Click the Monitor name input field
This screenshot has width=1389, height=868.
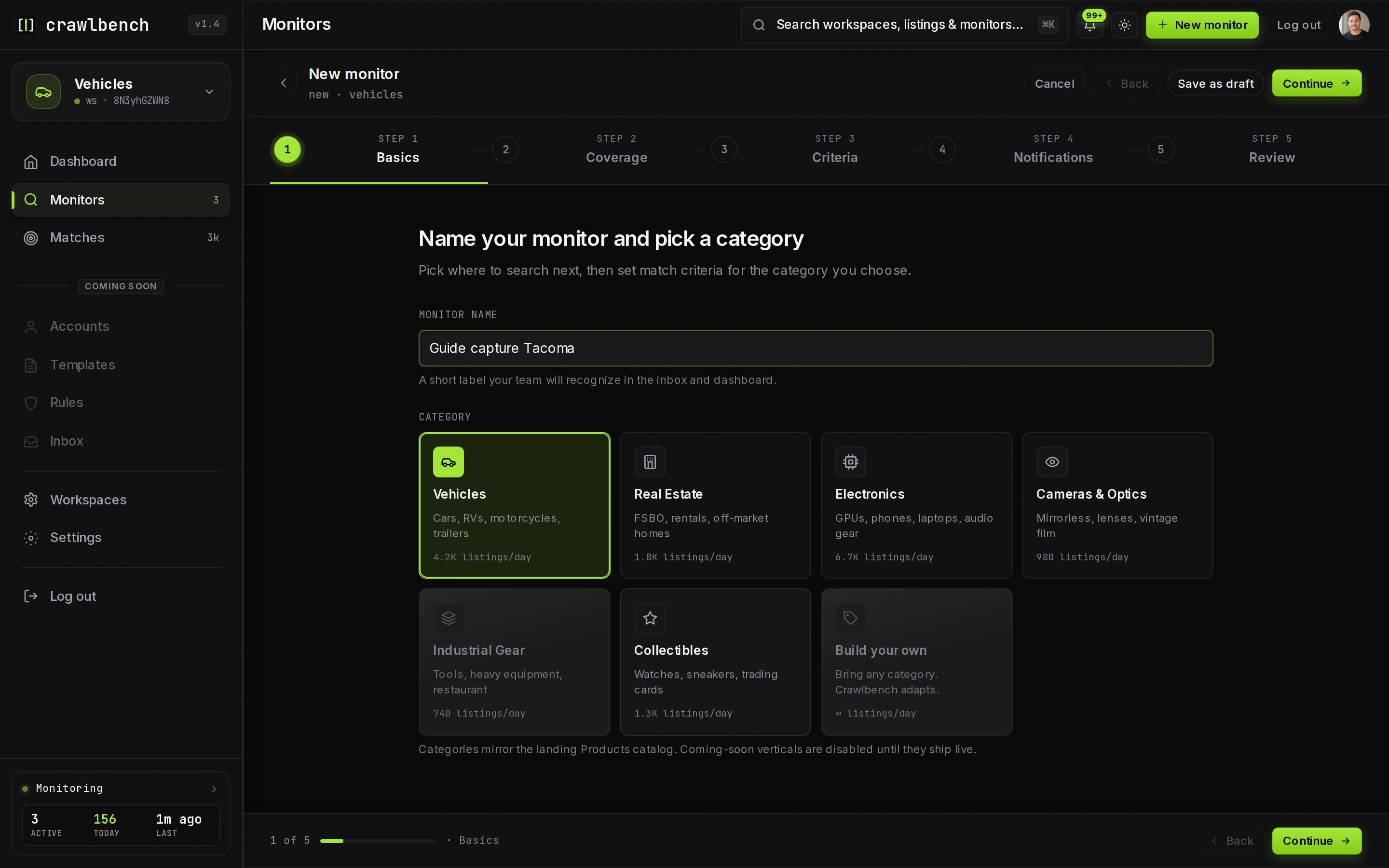tap(816, 349)
